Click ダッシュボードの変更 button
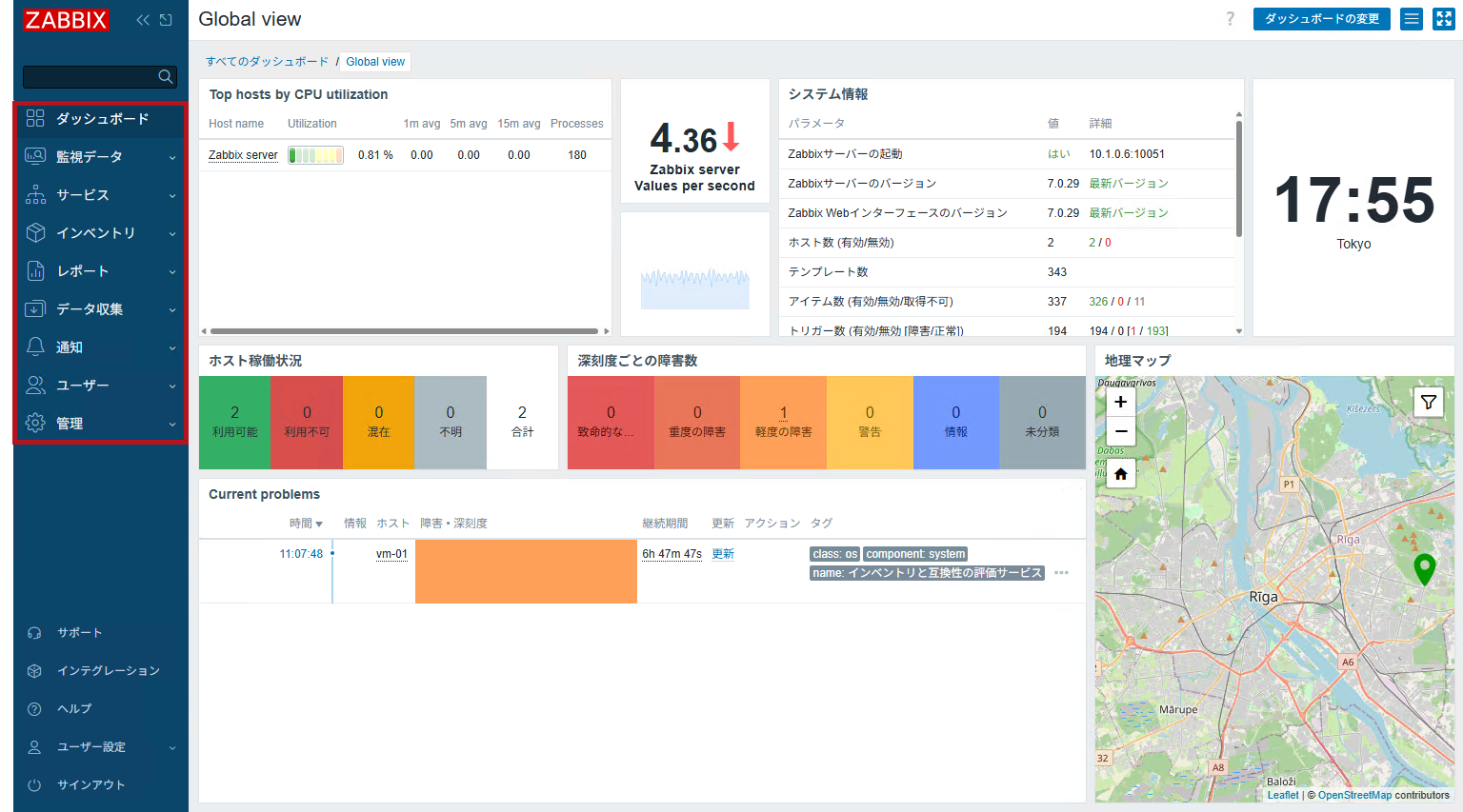Image resolution: width=1463 pixels, height=812 pixels. (1321, 19)
